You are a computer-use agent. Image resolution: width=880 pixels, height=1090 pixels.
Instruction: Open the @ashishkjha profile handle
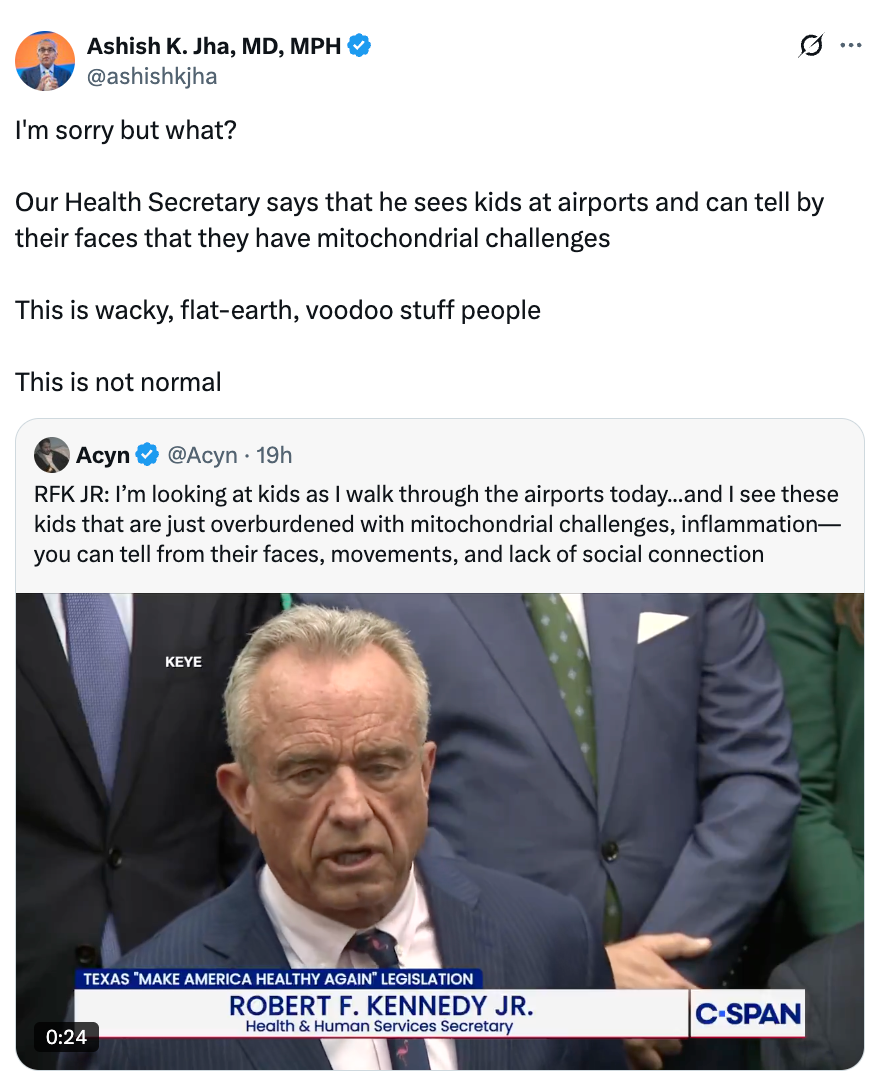click(x=153, y=75)
